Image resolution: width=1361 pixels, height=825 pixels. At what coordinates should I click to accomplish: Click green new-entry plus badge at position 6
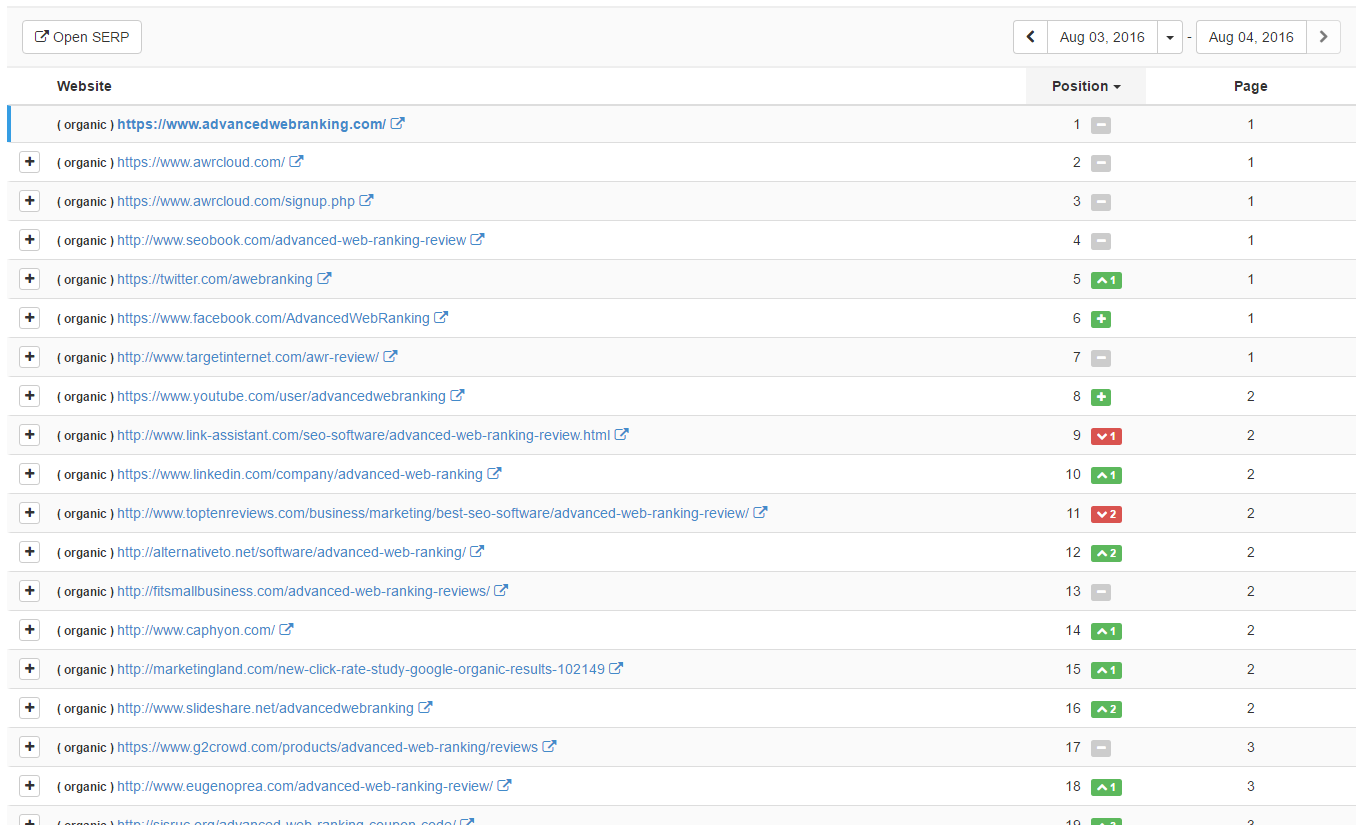pos(1101,319)
